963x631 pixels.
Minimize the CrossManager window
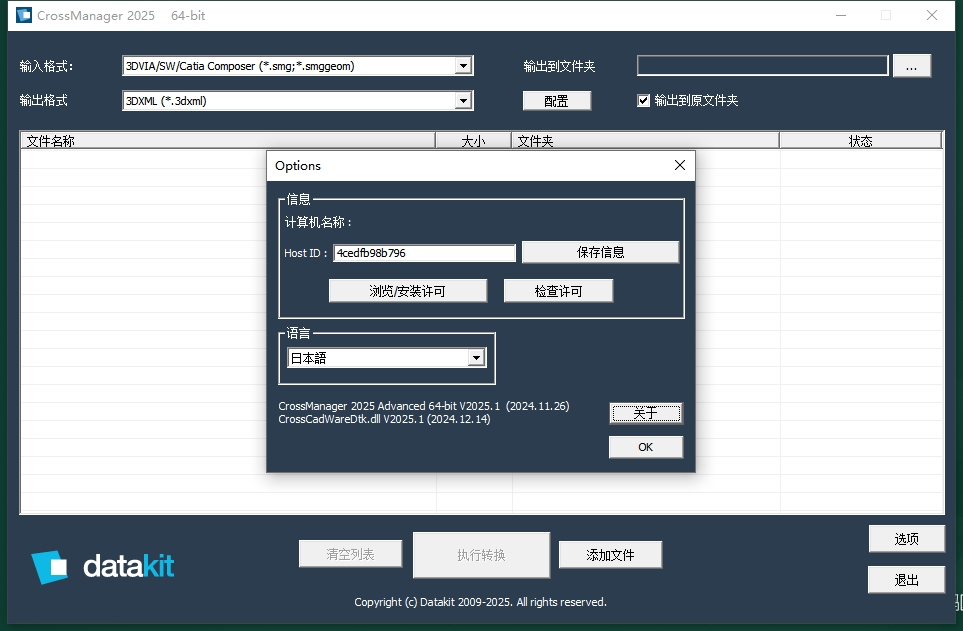[841, 15]
